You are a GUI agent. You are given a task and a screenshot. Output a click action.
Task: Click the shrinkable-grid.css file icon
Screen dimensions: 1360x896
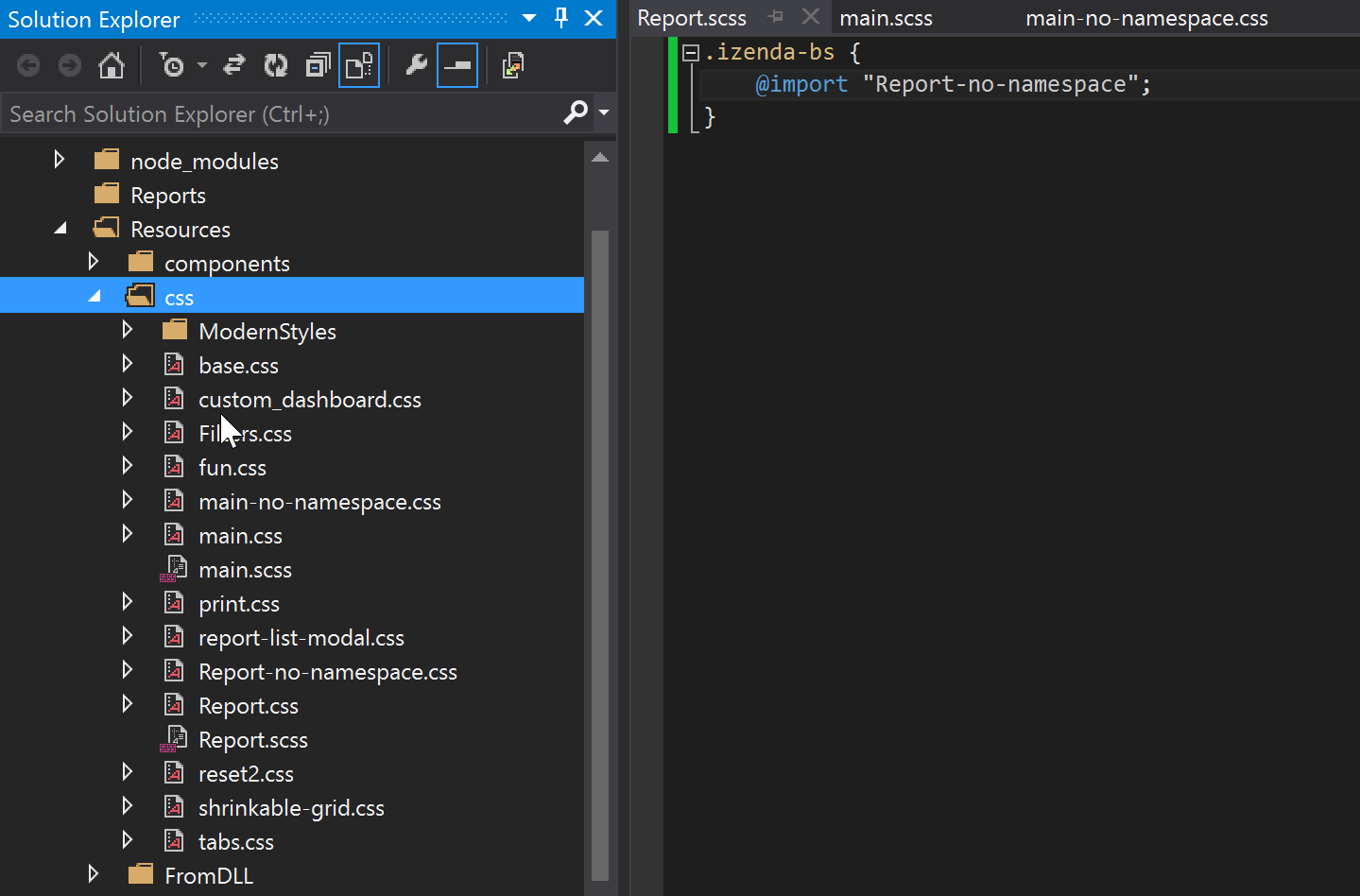coord(174,806)
